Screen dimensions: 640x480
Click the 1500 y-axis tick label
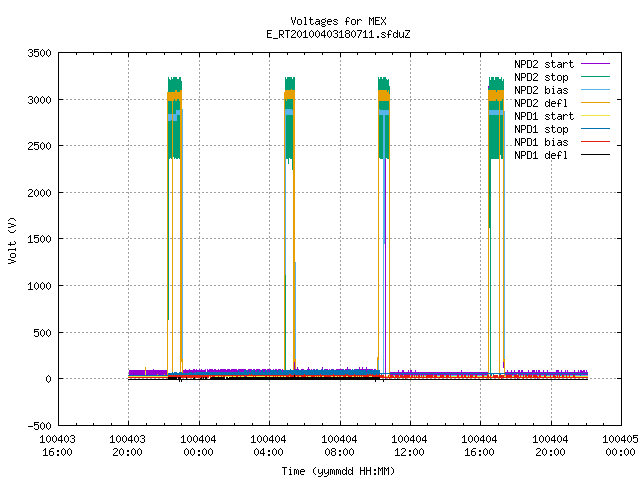[39, 239]
